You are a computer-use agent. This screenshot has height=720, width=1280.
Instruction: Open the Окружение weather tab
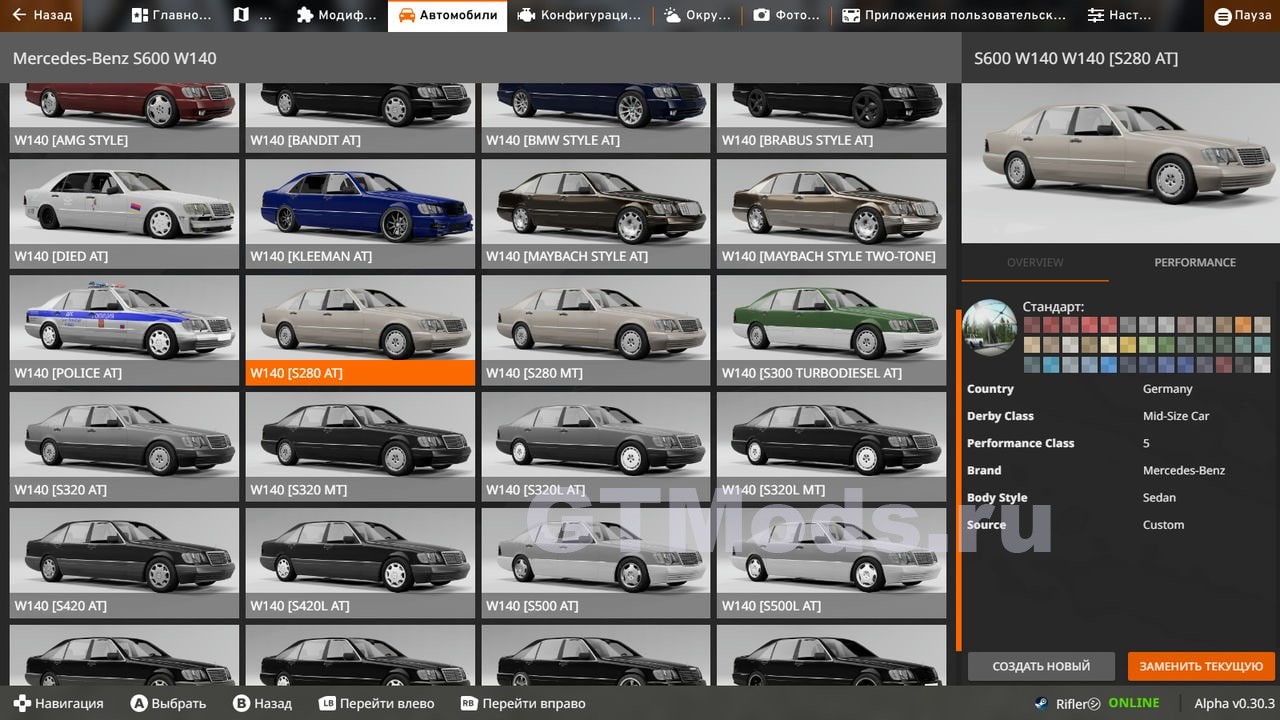698,16
